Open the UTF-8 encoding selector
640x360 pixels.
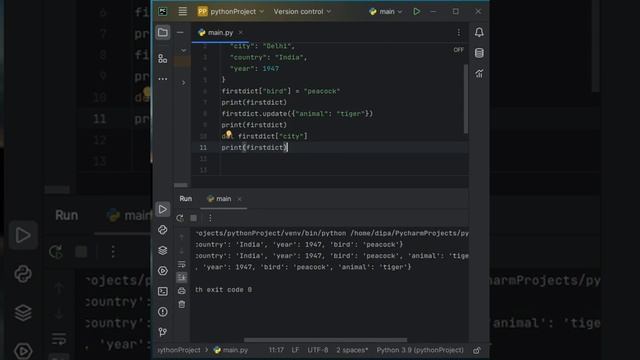(x=318, y=350)
